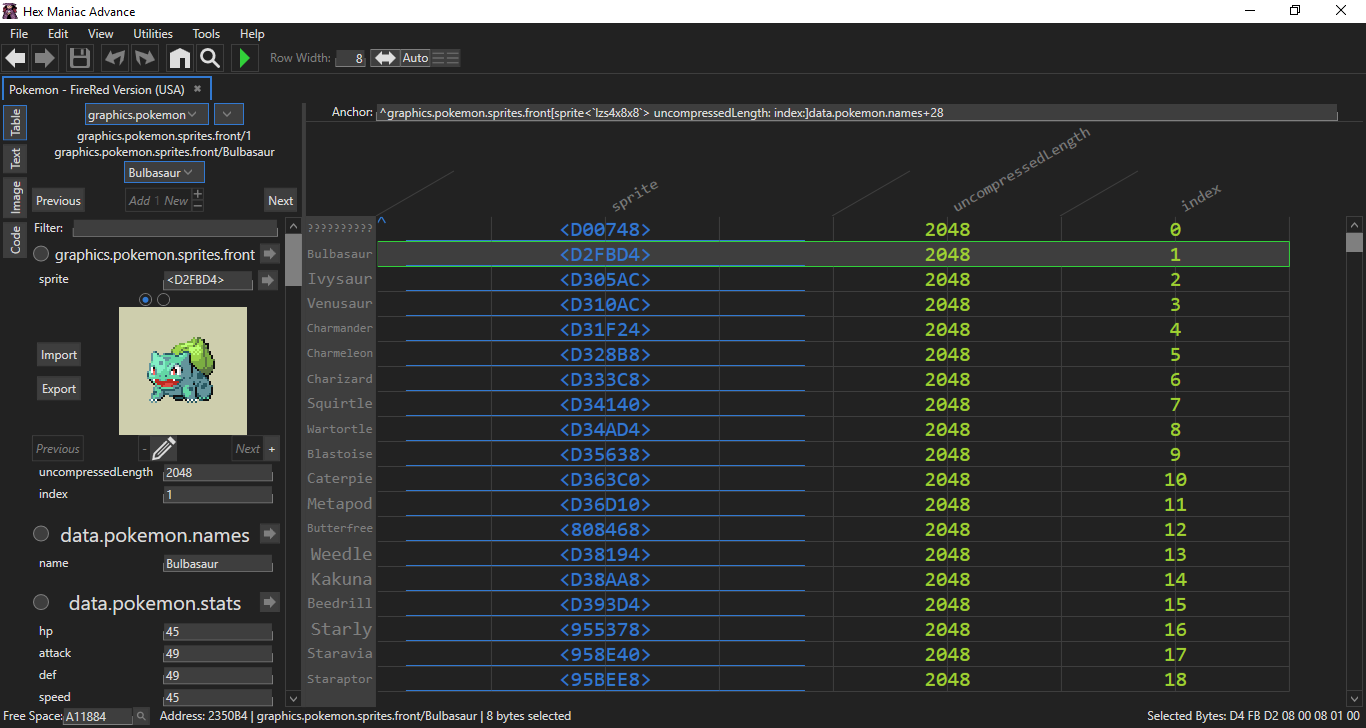Click the arrow next to sprite pointer field

267,280
